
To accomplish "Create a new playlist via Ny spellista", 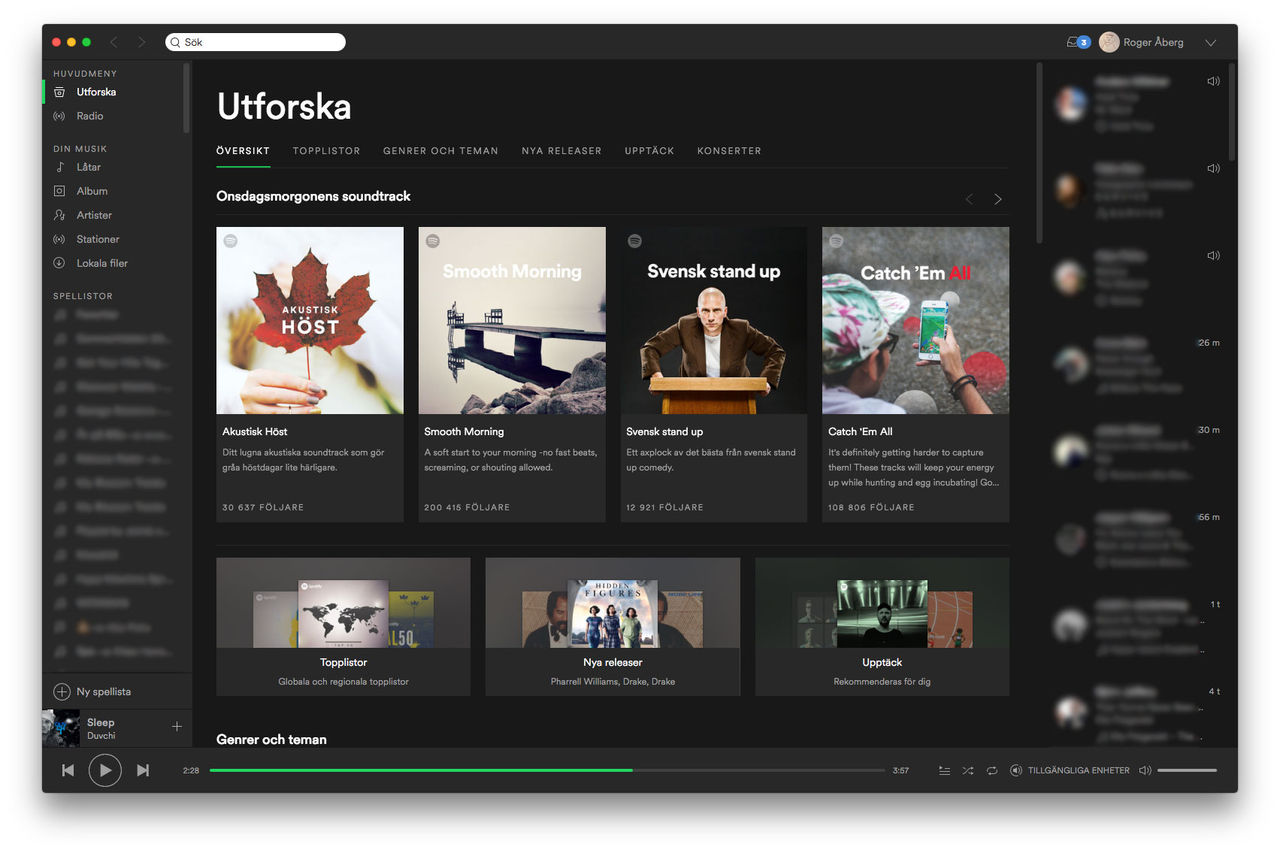I will [x=92, y=692].
